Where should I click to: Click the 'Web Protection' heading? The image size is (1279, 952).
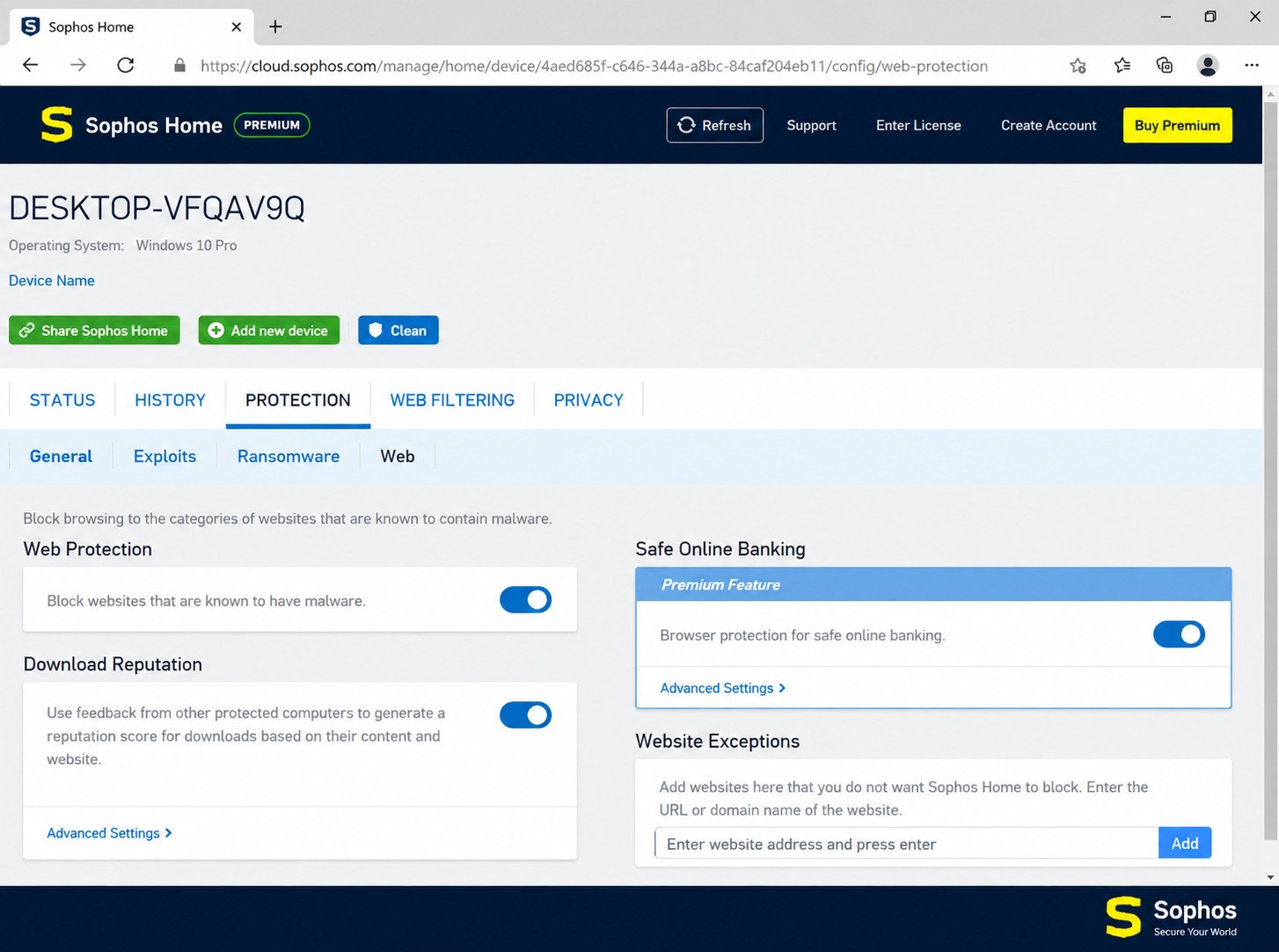tap(88, 549)
